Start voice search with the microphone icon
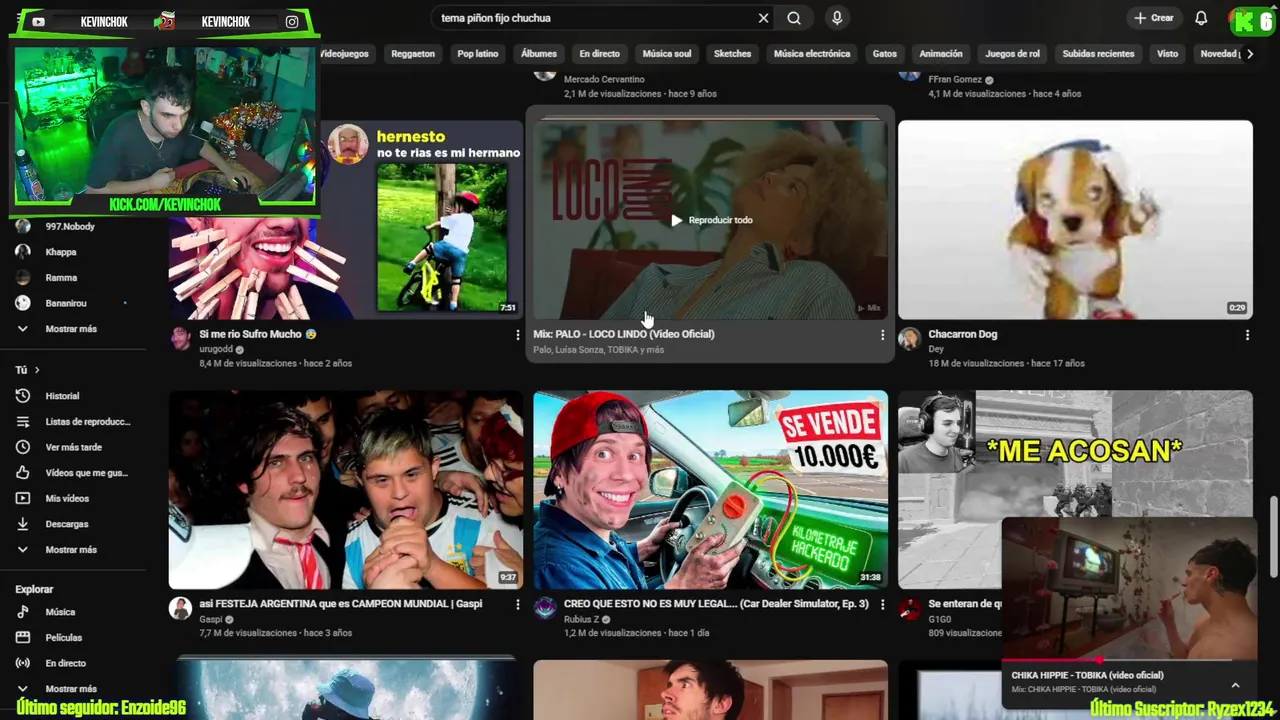Image resolution: width=1280 pixels, height=720 pixels. click(x=837, y=18)
